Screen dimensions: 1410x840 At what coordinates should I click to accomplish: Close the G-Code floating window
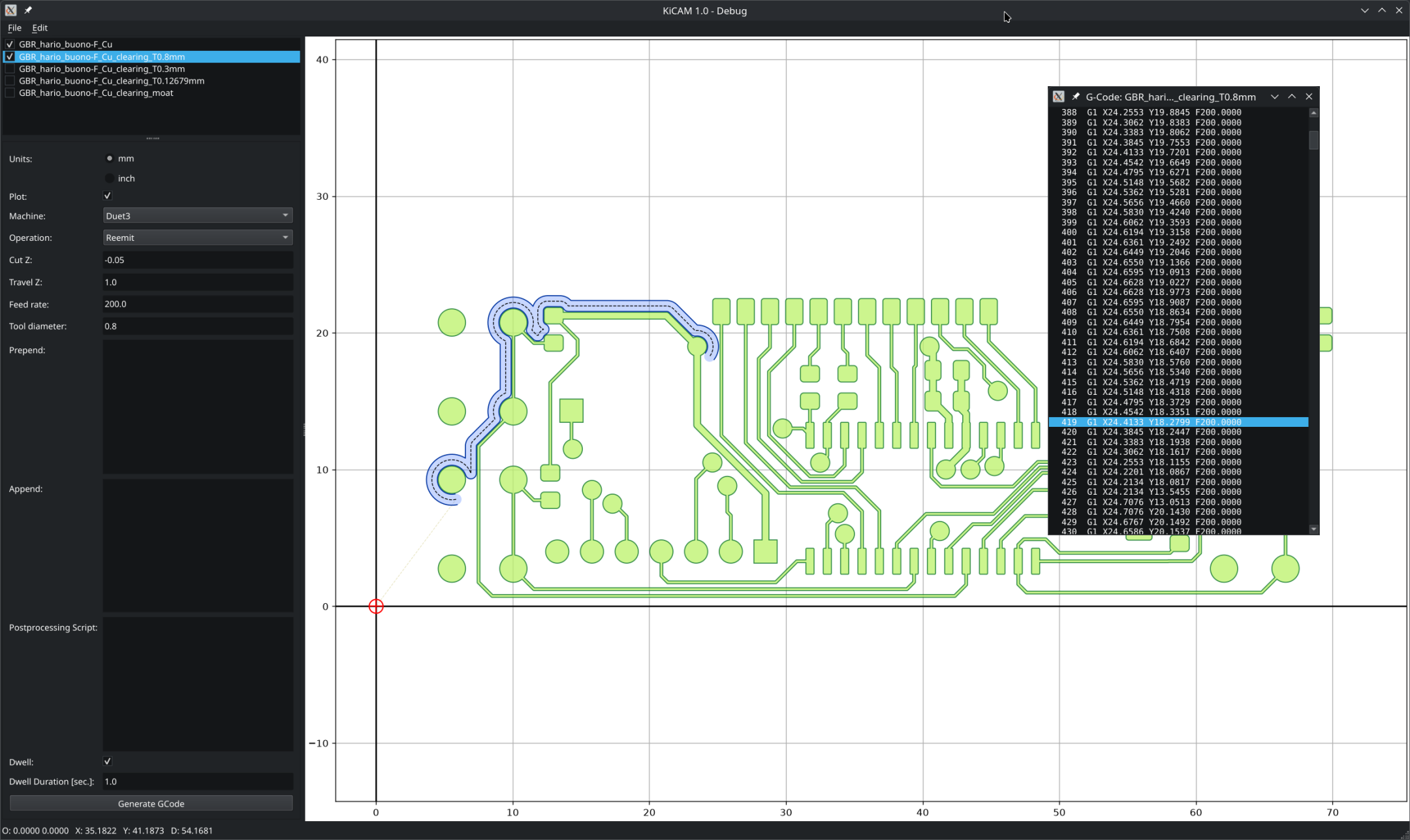(x=1309, y=97)
